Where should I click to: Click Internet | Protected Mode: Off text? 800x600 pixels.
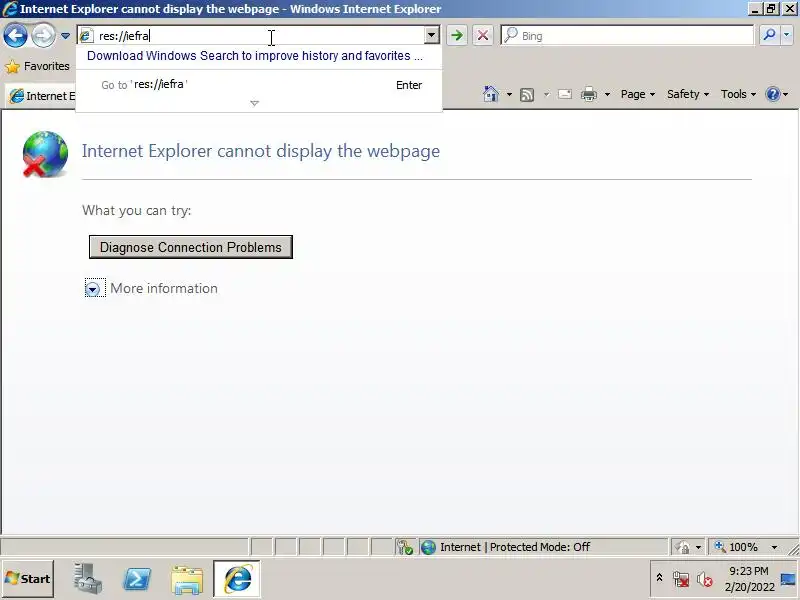click(515, 547)
